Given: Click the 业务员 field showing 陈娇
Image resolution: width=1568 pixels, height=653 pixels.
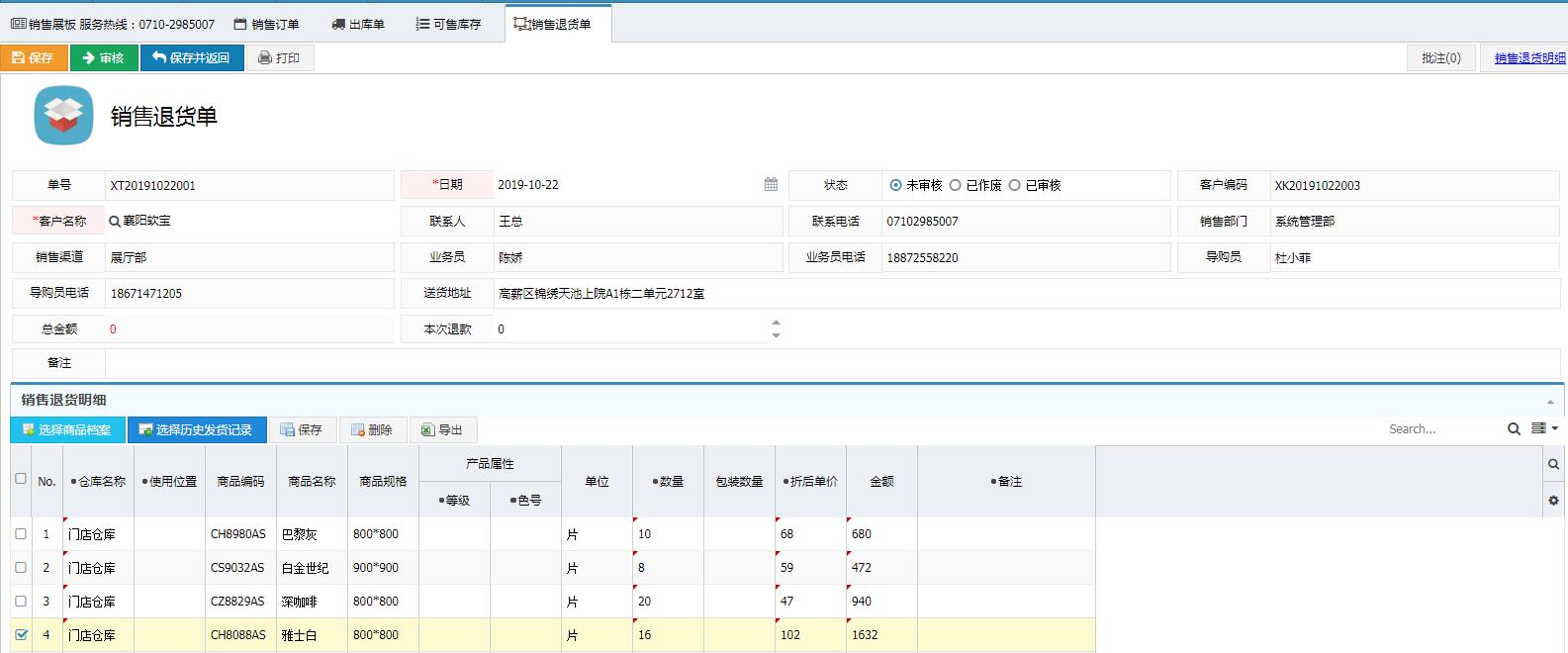Looking at the screenshot, I should pyautogui.click(x=638, y=257).
